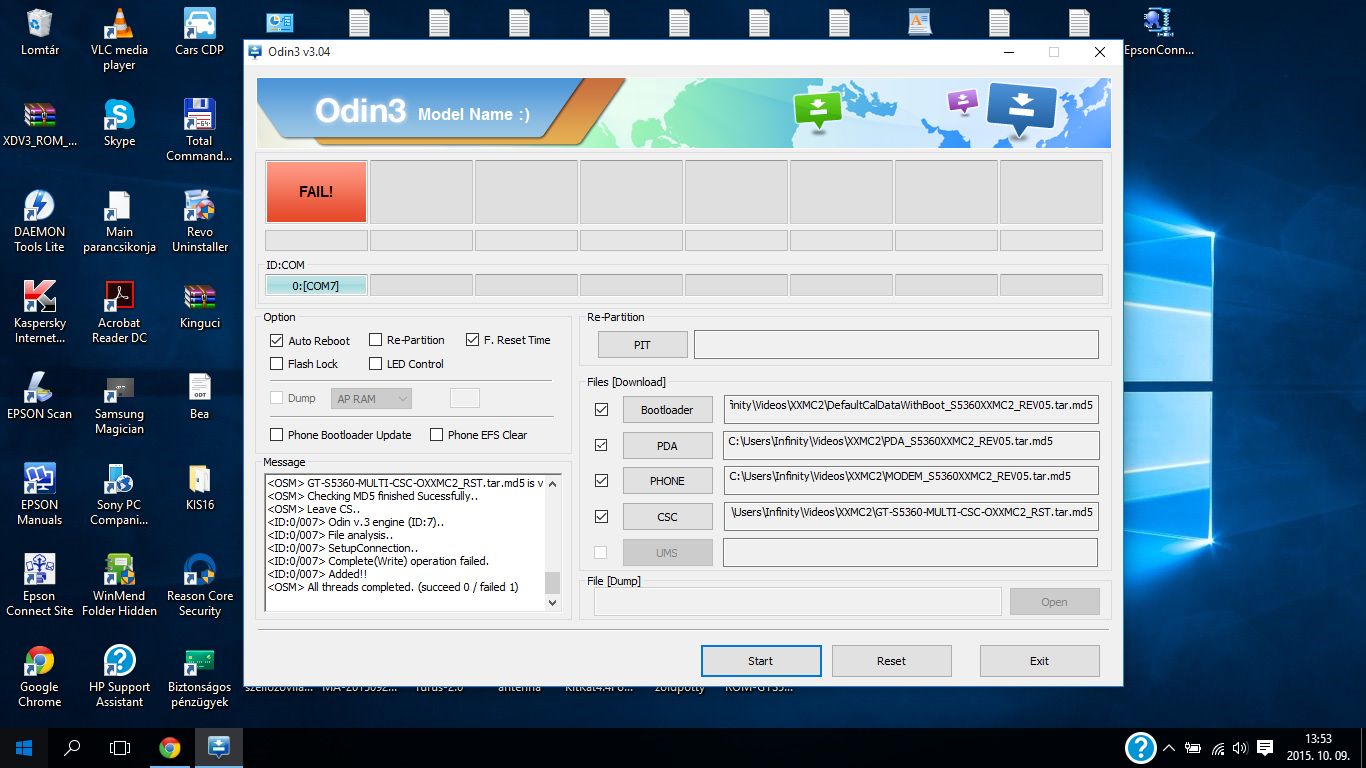1366x768 pixels.
Task: Click the red FAIL! status box
Action: [x=316, y=192]
